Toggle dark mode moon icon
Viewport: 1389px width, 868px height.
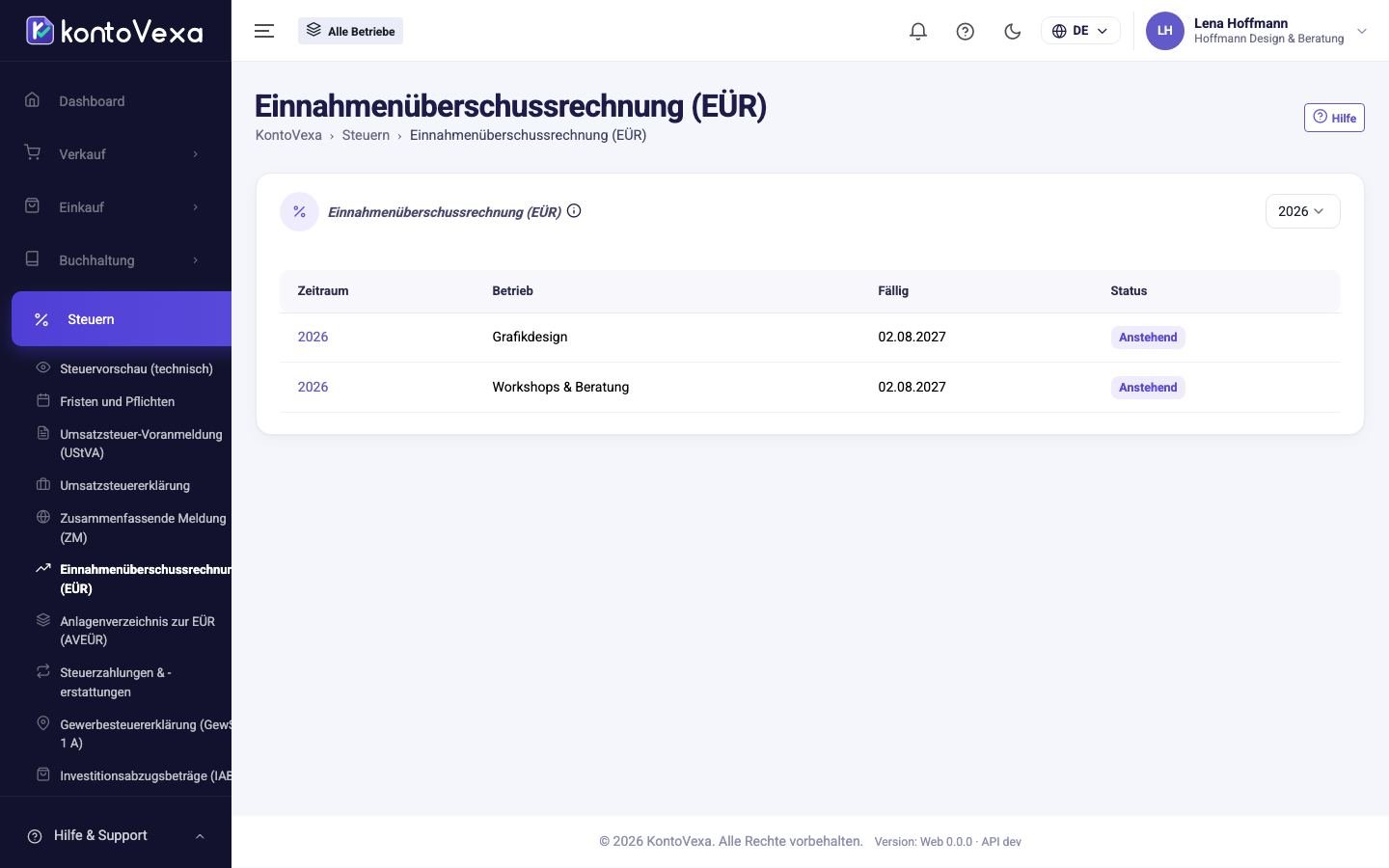tap(1012, 31)
